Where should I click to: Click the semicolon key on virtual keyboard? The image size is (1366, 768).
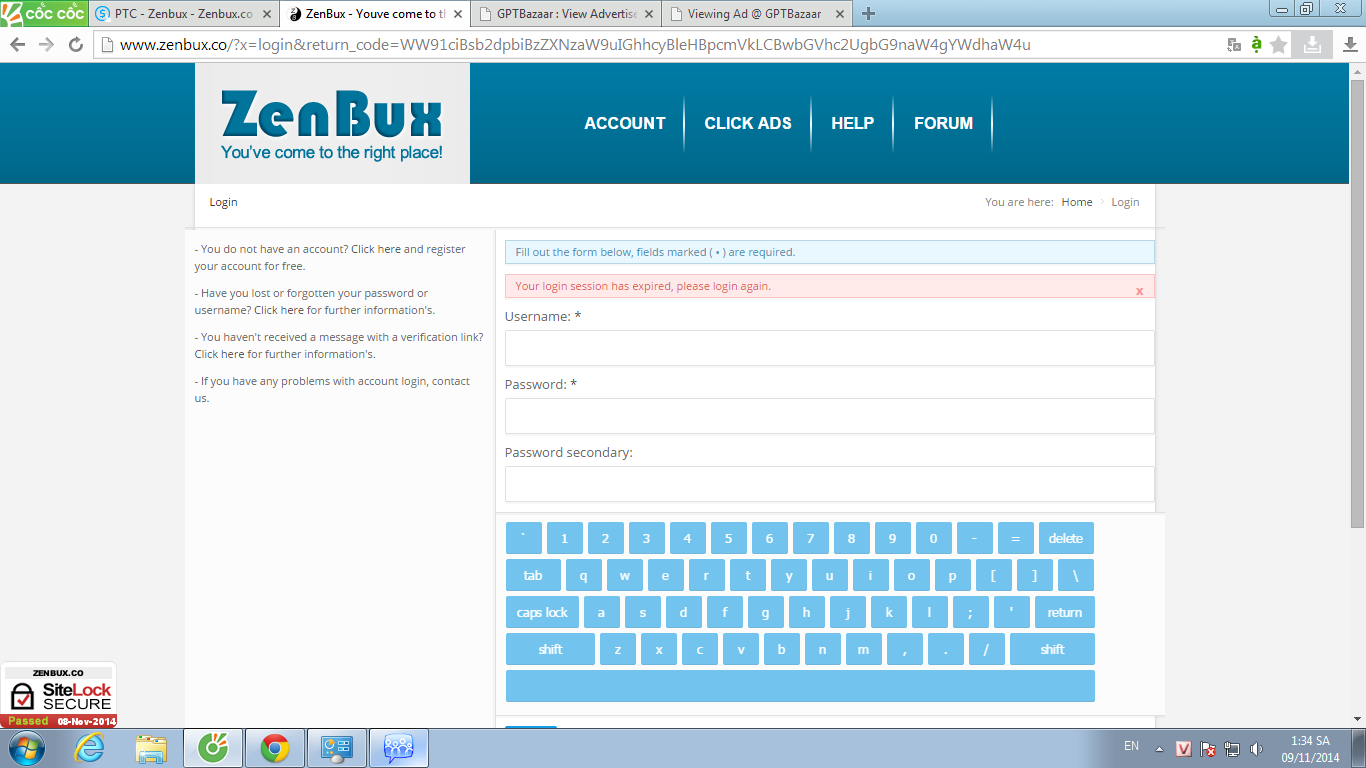tap(971, 612)
